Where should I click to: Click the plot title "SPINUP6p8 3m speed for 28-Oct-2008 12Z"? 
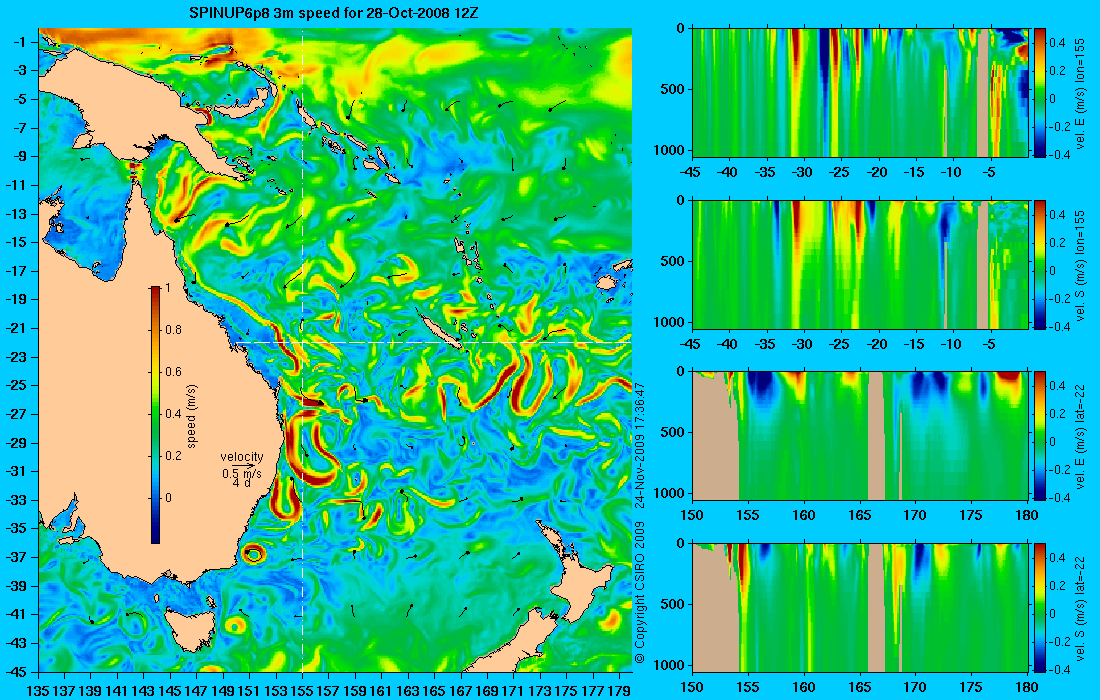point(334,13)
